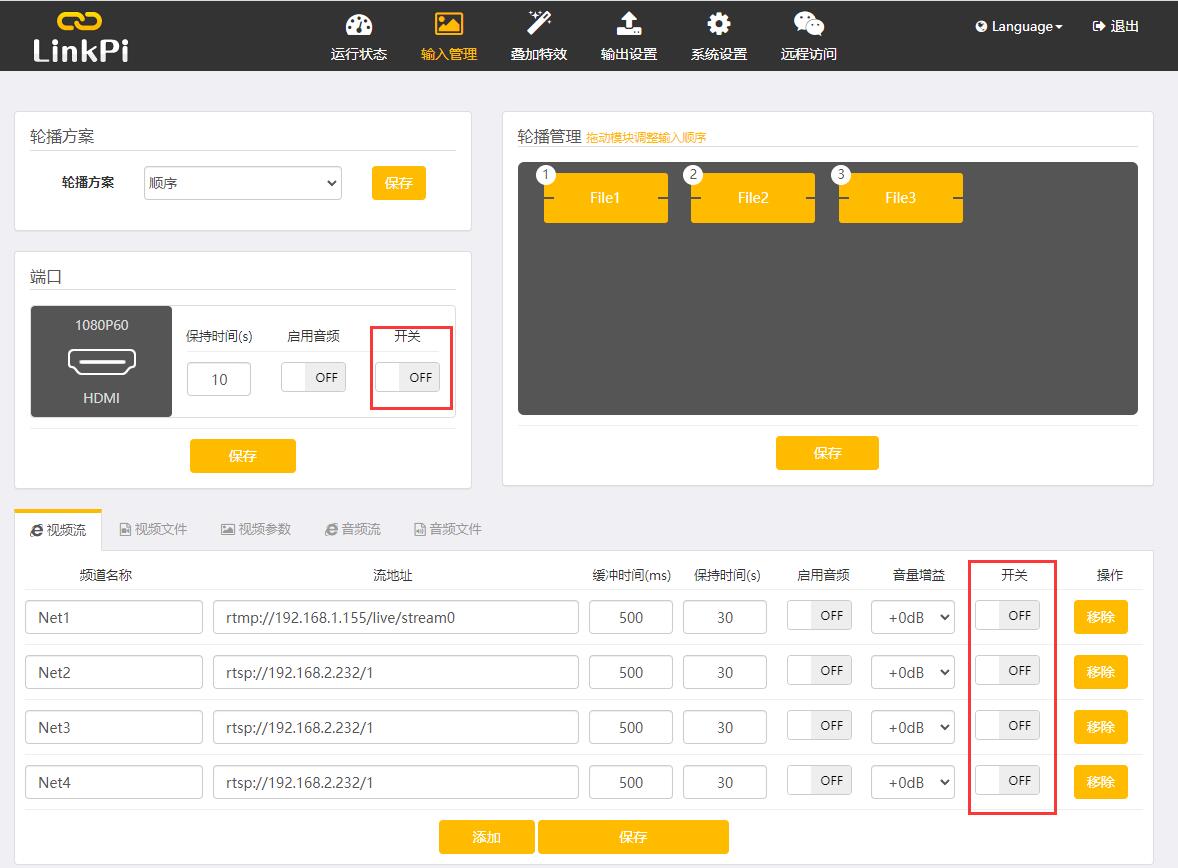Switch to the 音频文件 tab
Screen dimensions: 1178x868
click(x=448, y=530)
